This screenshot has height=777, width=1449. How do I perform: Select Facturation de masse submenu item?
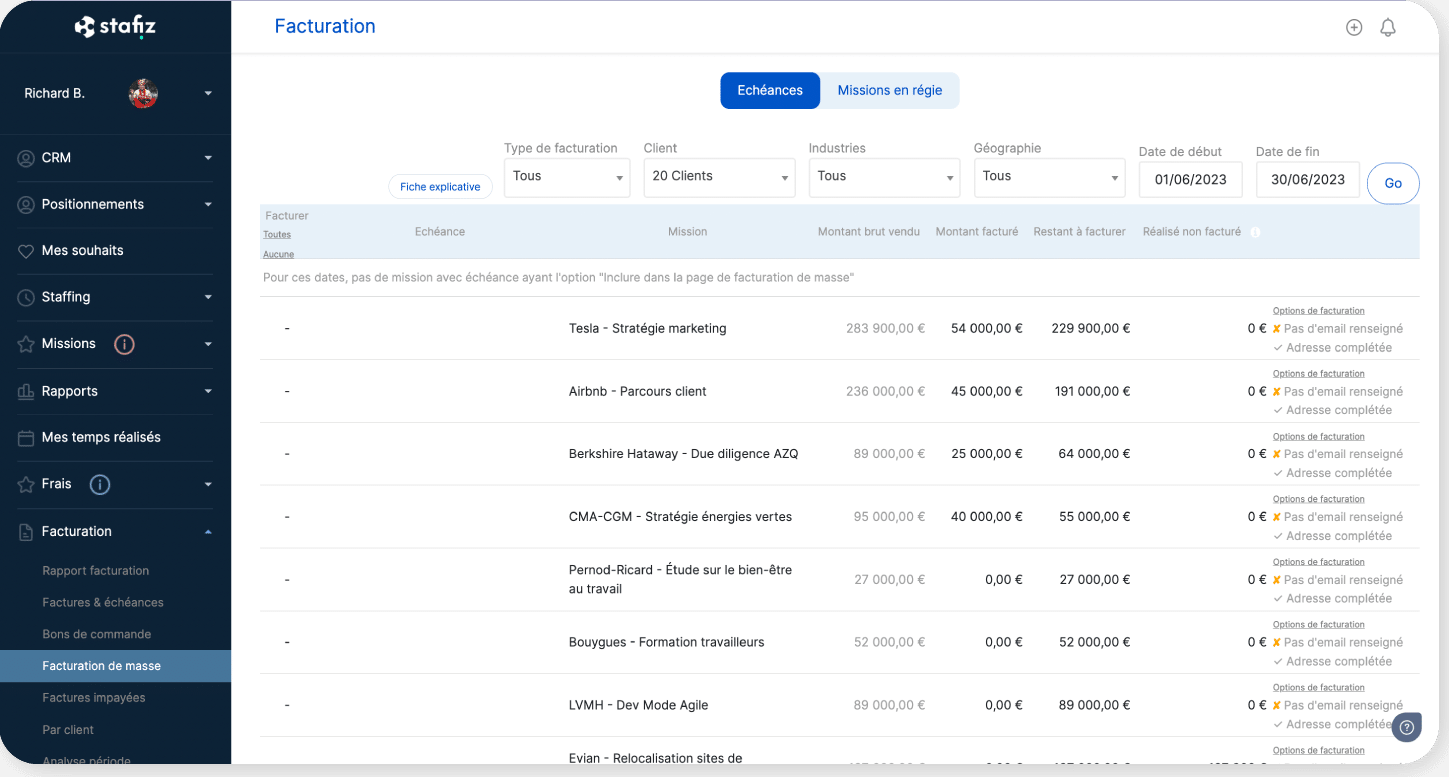coord(115,666)
